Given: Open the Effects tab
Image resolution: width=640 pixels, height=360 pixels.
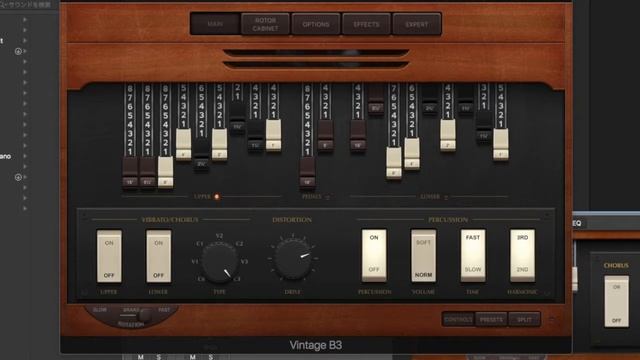Looking at the screenshot, I should [x=367, y=24].
